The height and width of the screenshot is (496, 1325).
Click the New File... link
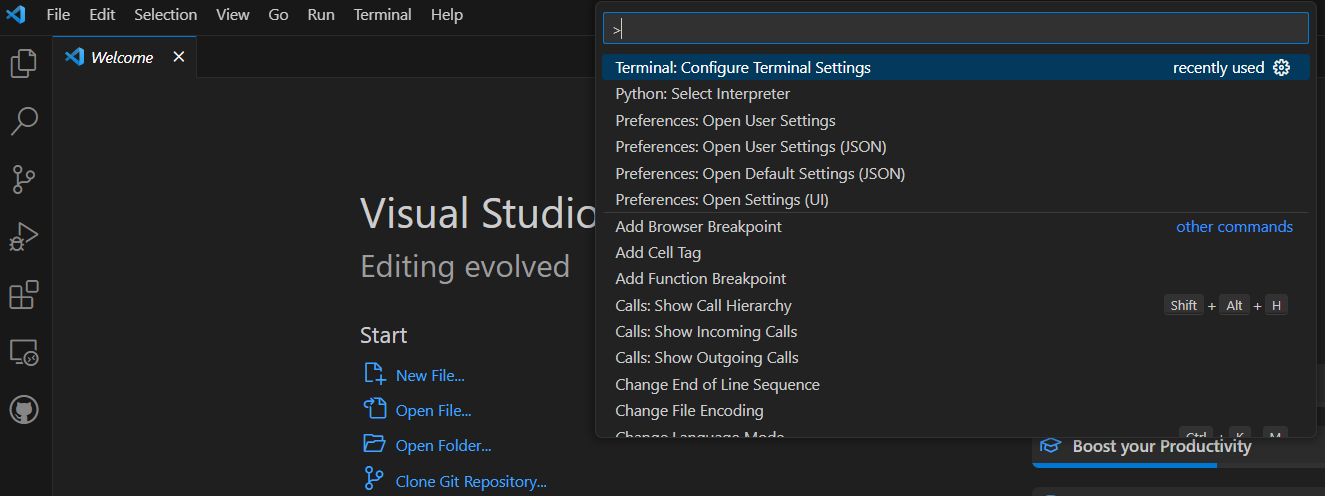430,376
